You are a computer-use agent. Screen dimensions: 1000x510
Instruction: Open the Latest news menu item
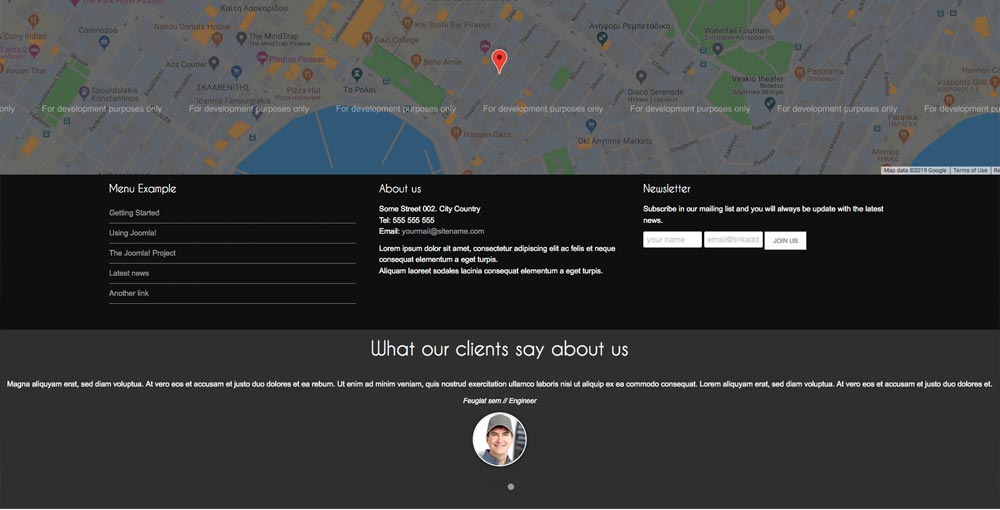tap(129, 273)
